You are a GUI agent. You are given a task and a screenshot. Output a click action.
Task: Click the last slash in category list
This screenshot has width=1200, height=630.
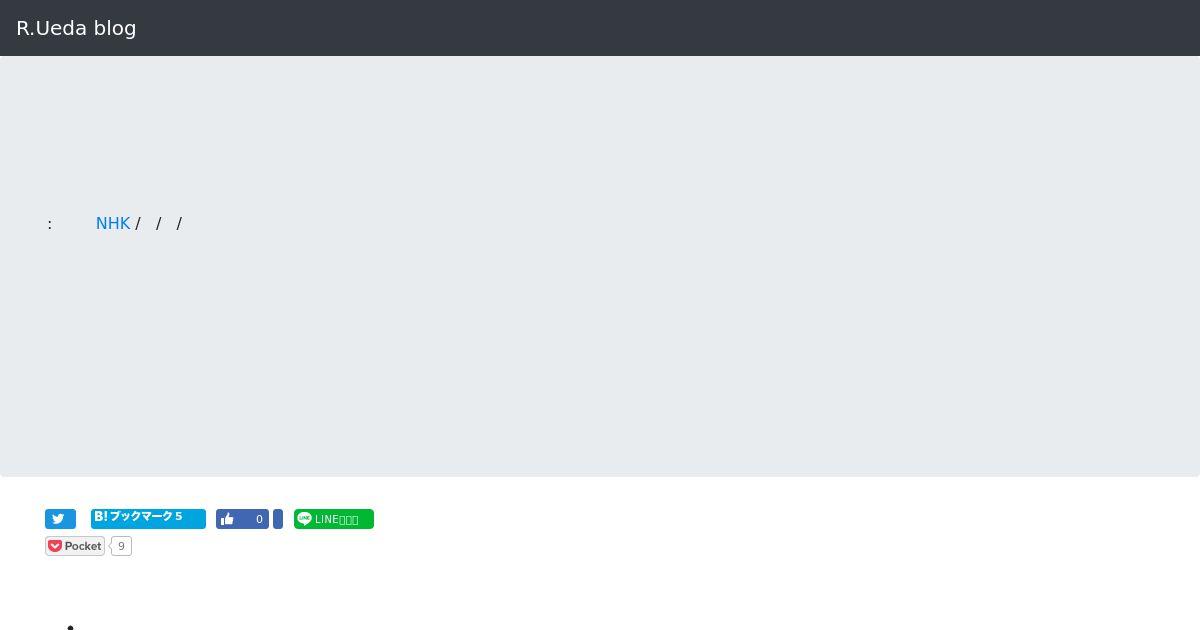click(x=179, y=223)
